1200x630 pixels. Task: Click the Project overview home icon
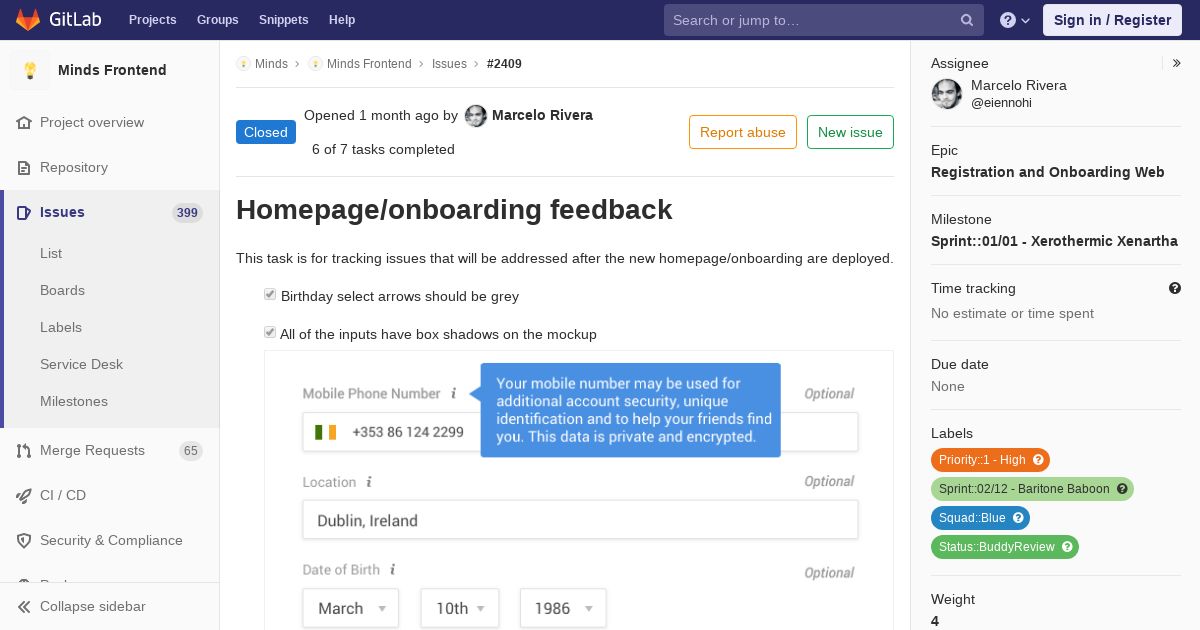tap(24, 122)
